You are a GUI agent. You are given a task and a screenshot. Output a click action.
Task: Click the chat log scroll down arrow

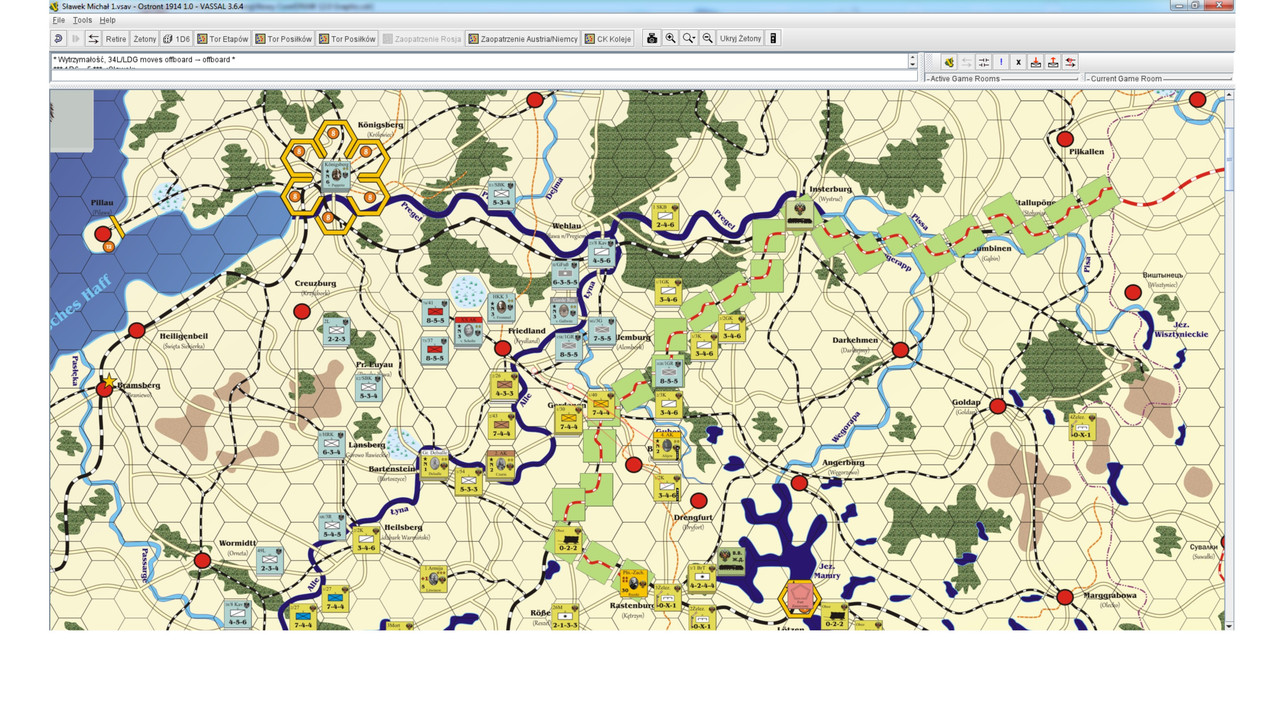[x=912, y=64]
